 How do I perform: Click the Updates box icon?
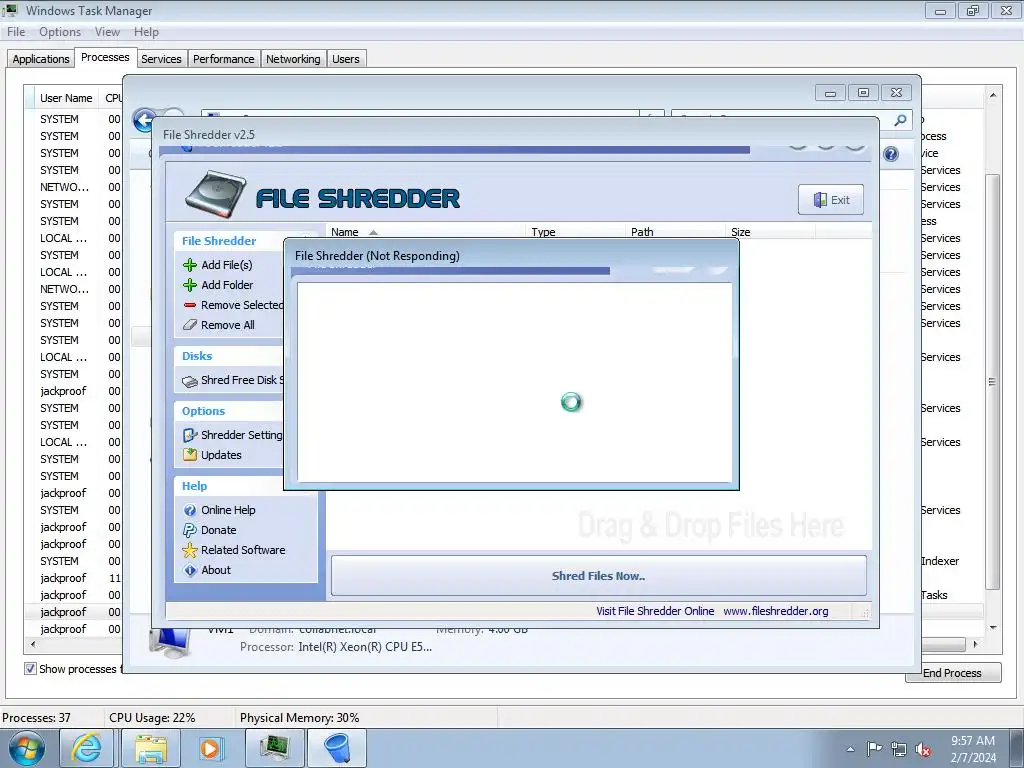pyautogui.click(x=189, y=455)
